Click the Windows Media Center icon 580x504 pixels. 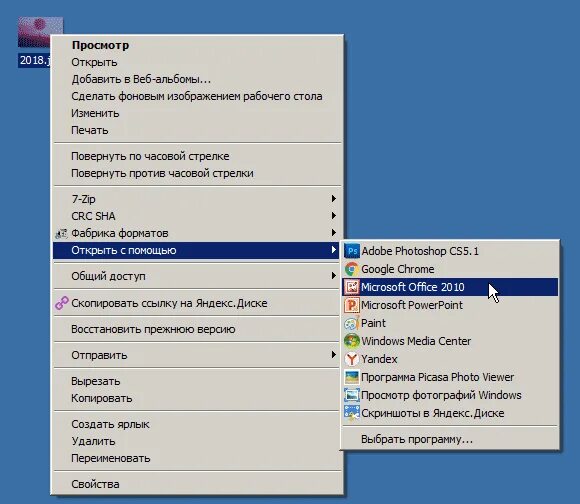pyautogui.click(x=351, y=341)
